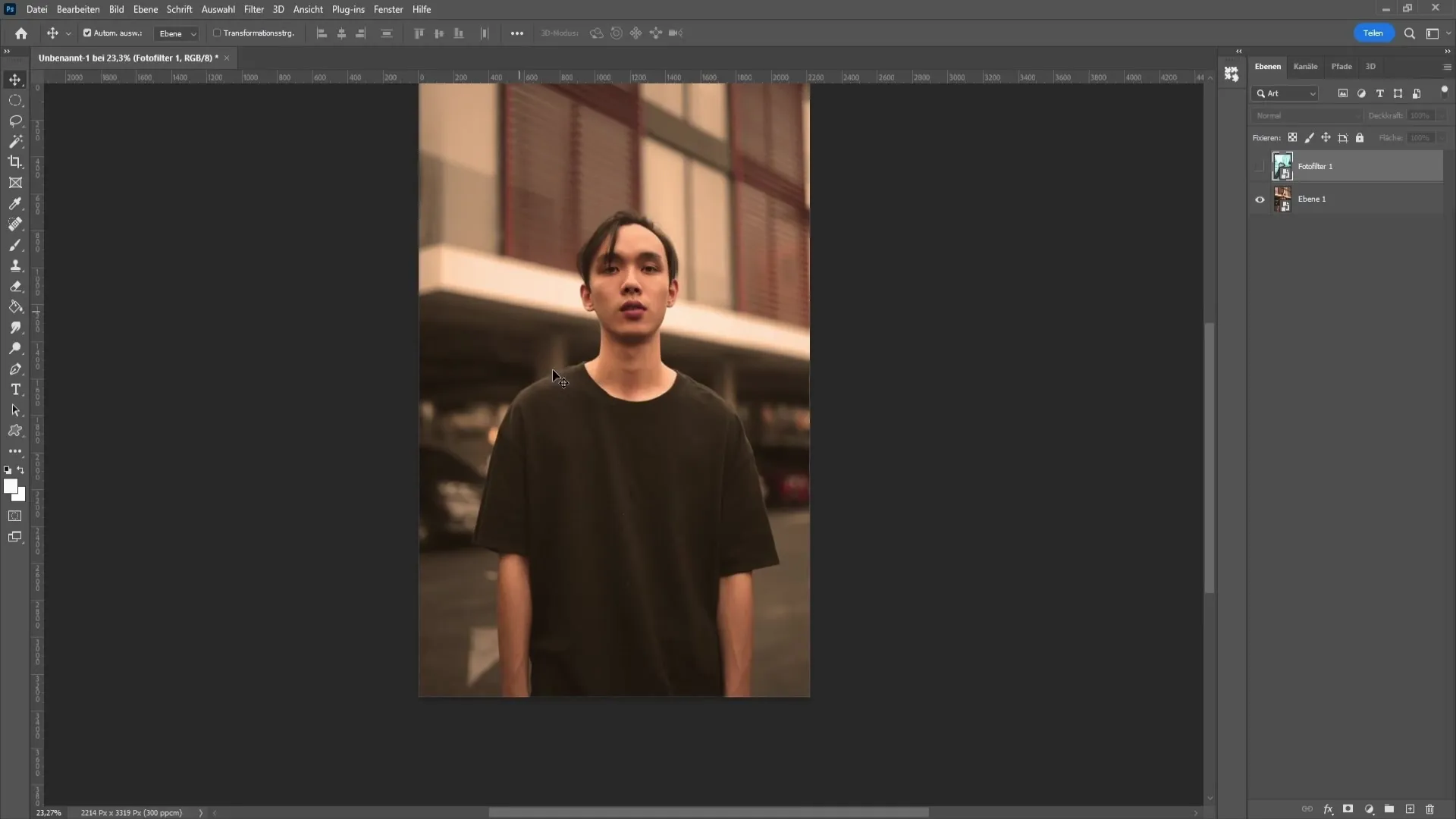
Task: Select the Type tool
Action: (15, 390)
